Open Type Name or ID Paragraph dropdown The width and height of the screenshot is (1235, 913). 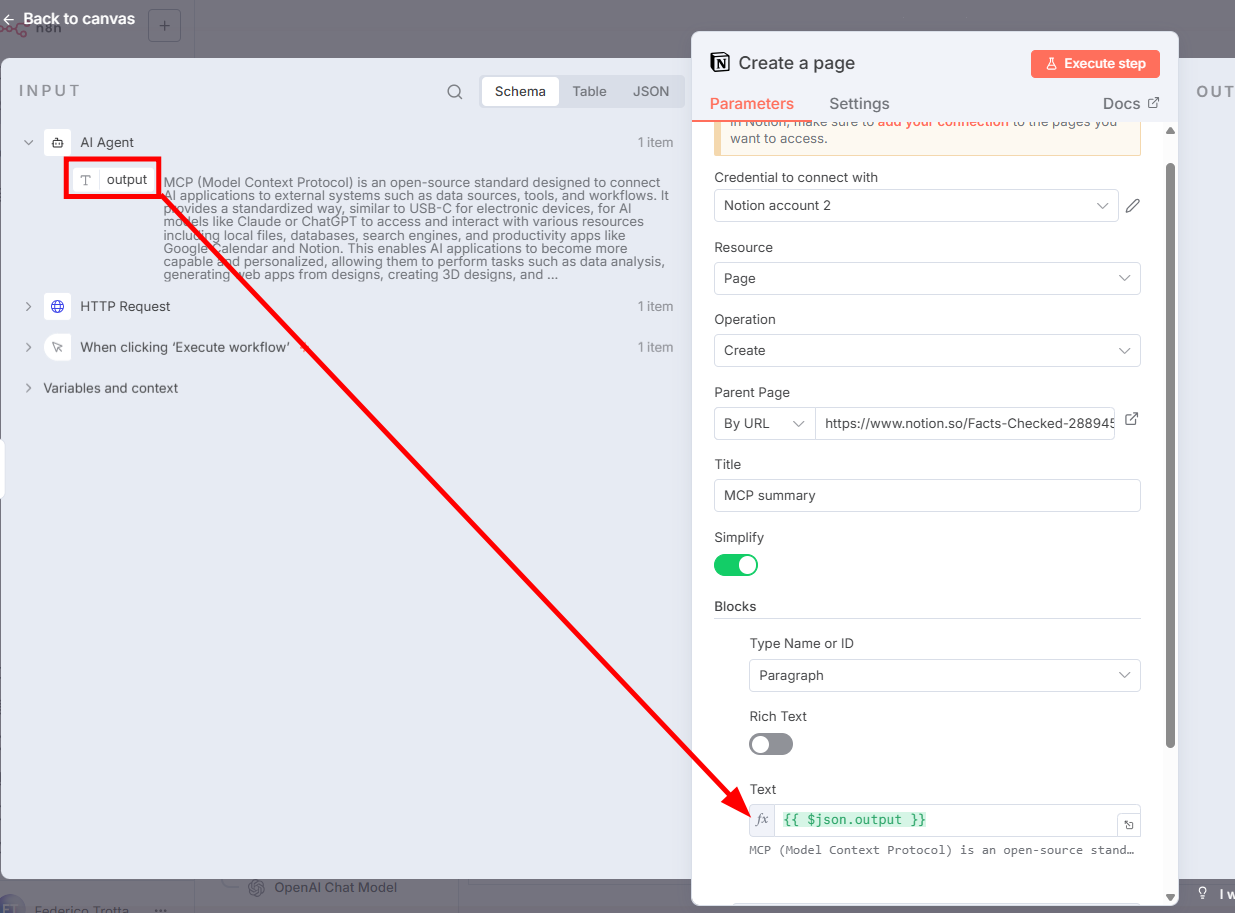point(944,675)
